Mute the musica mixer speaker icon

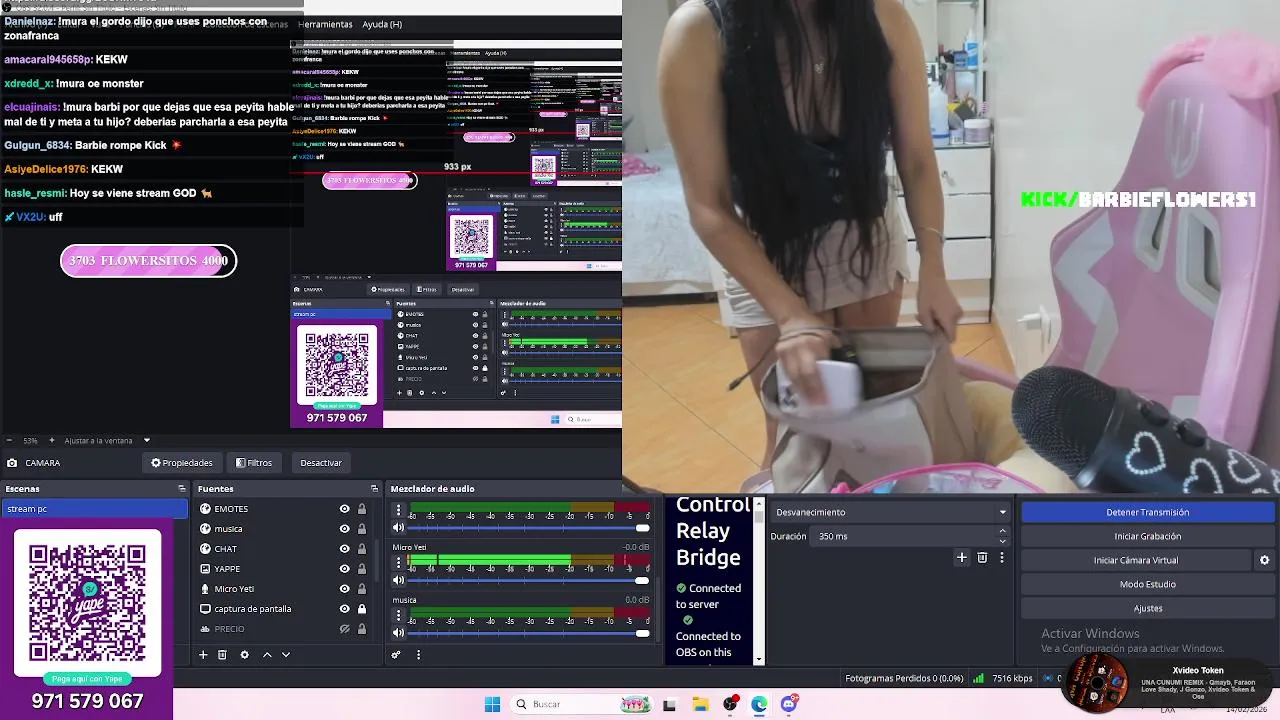pos(398,632)
